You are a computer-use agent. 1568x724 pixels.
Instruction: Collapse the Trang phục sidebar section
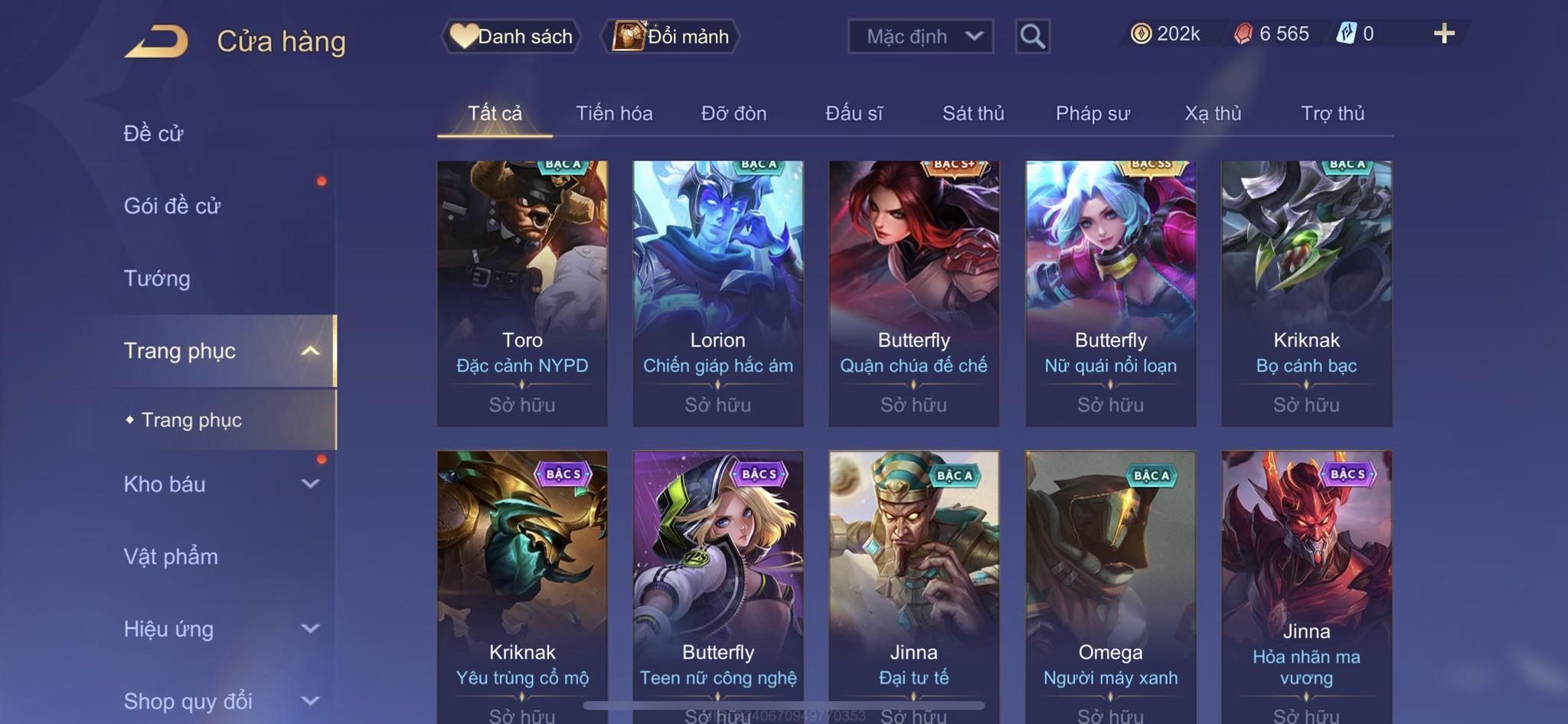click(x=310, y=351)
